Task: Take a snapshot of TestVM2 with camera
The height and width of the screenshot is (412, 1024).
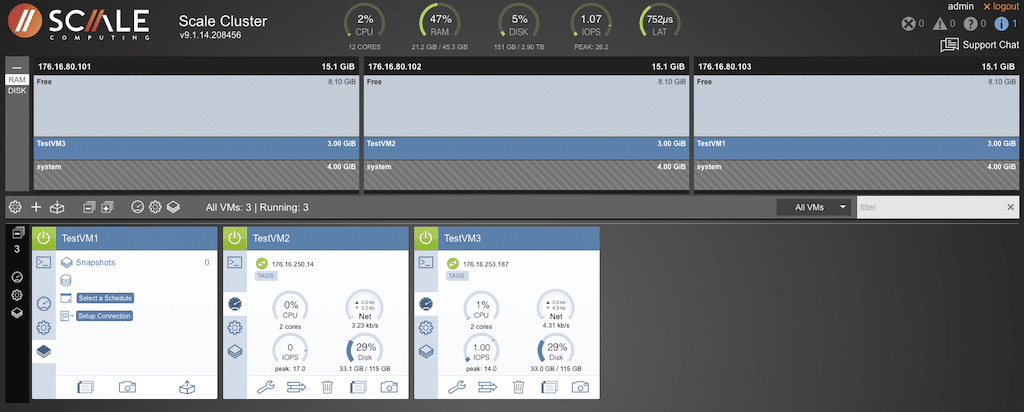Action: pyautogui.click(x=389, y=387)
